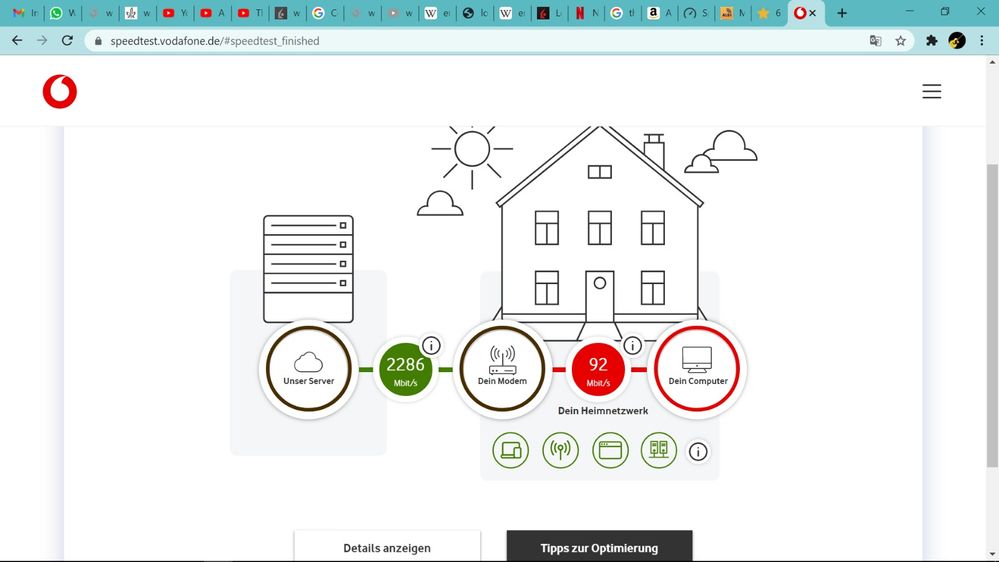Select the green WLAN antenna icon

[x=560, y=450]
